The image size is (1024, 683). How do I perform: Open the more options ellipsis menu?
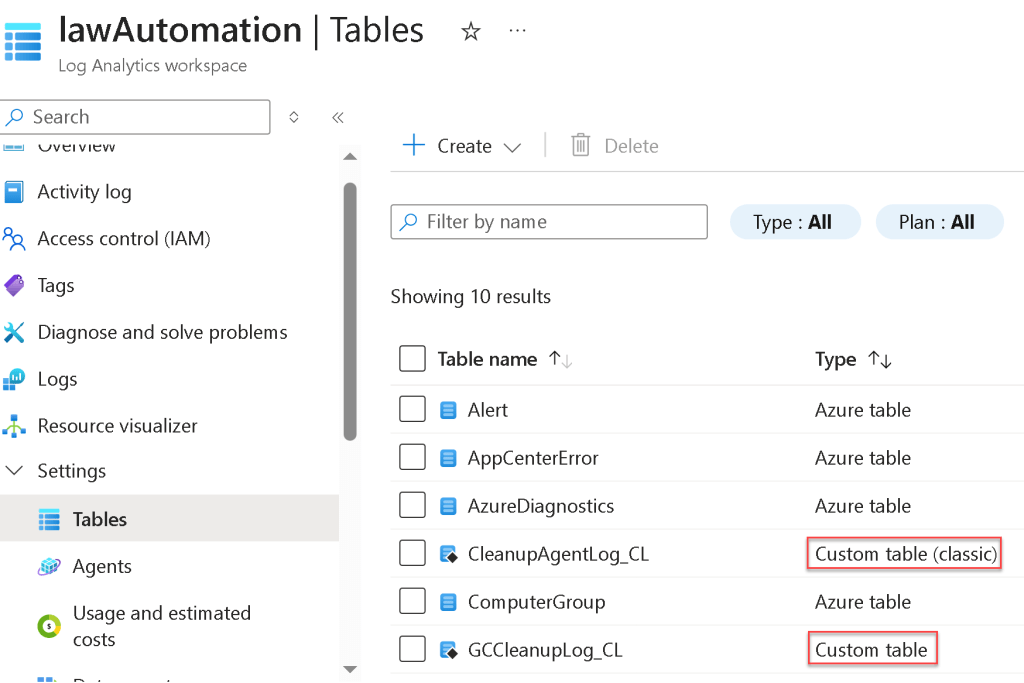(517, 31)
